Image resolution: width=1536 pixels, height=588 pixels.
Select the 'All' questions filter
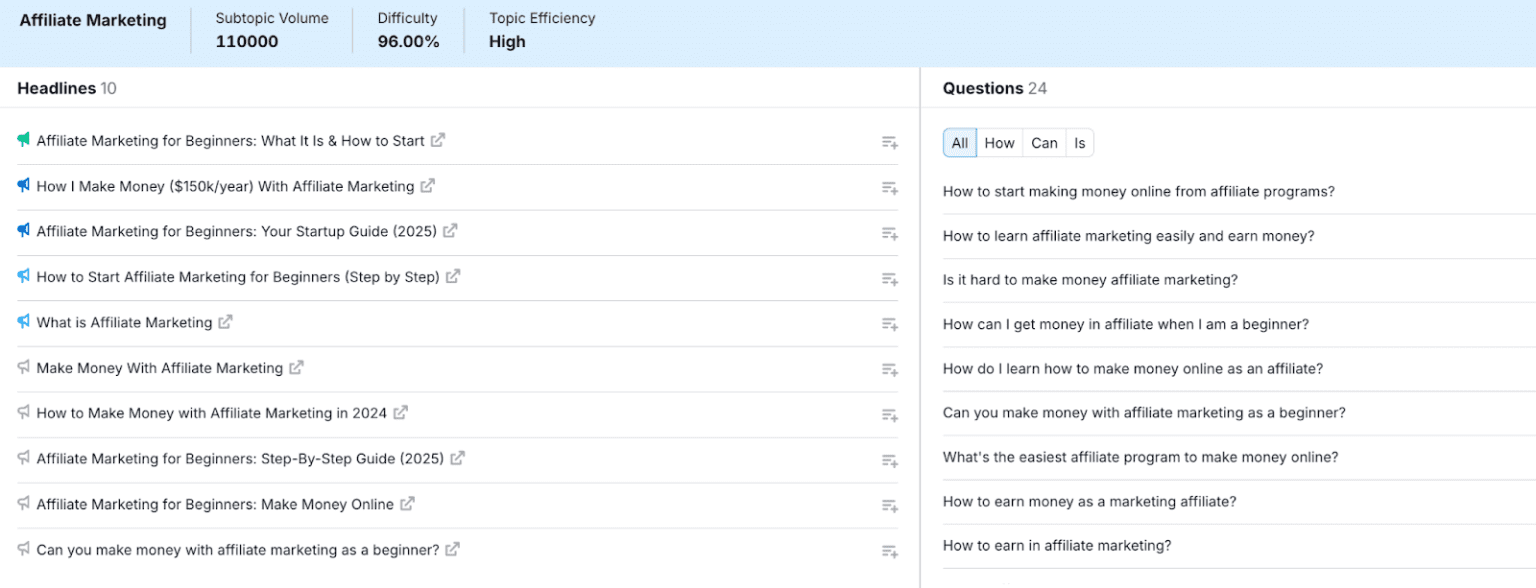pos(960,143)
